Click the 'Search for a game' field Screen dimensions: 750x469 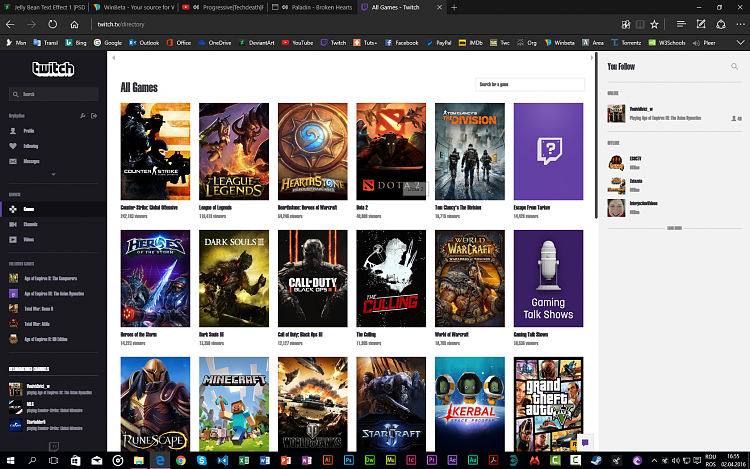(x=529, y=85)
